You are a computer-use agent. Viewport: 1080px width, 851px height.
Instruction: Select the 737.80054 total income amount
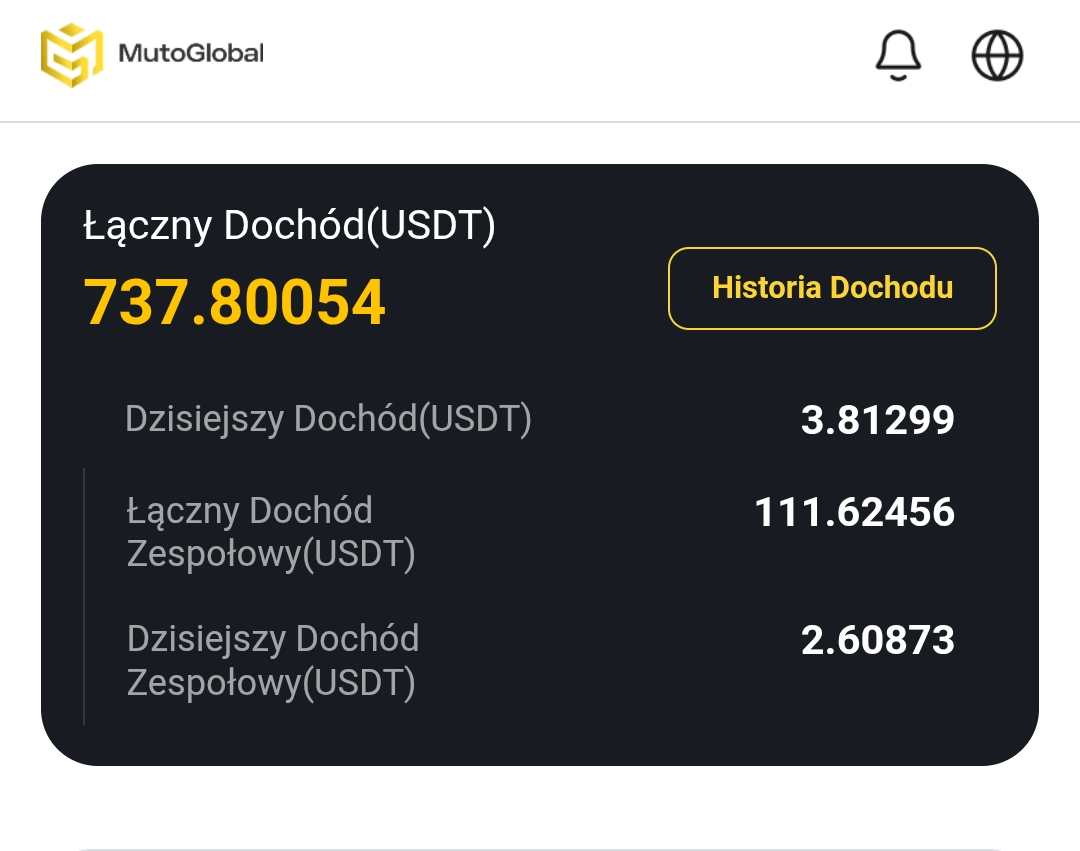234,303
